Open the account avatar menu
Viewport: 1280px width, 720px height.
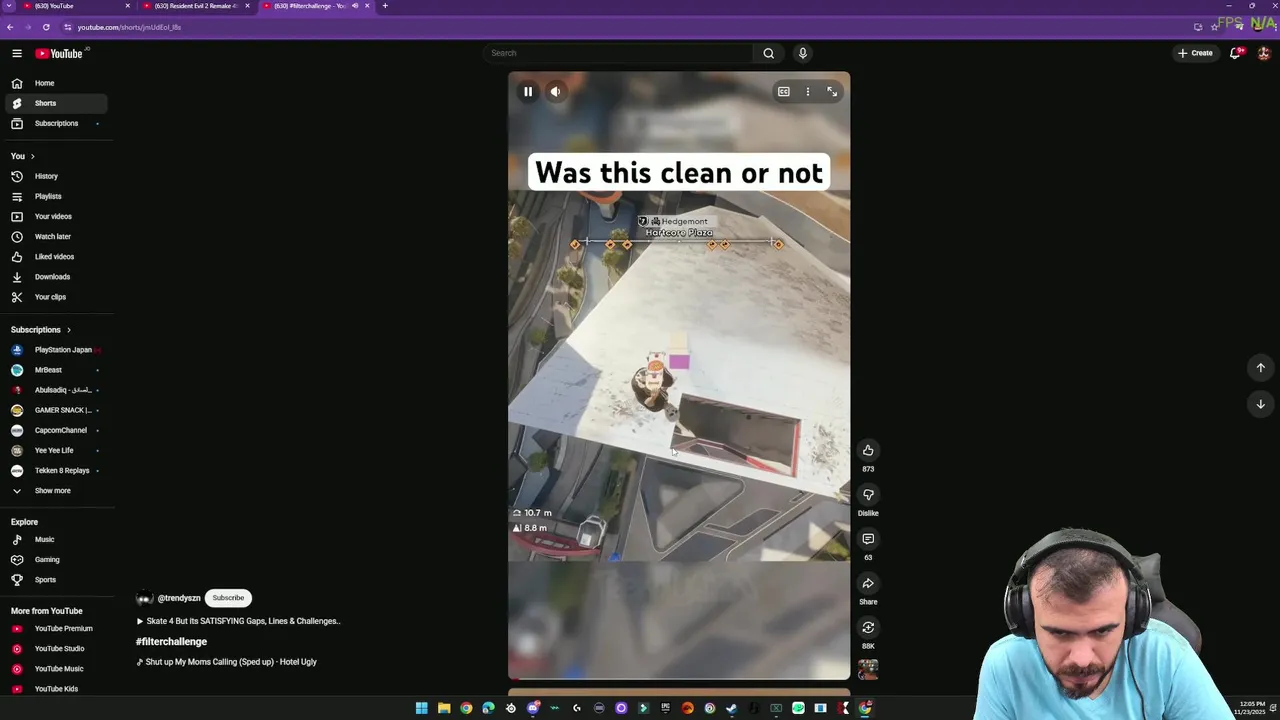point(1264,53)
